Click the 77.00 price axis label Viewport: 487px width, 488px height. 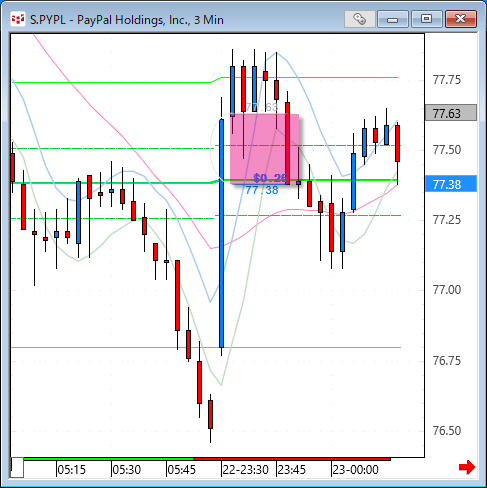coord(447,290)
